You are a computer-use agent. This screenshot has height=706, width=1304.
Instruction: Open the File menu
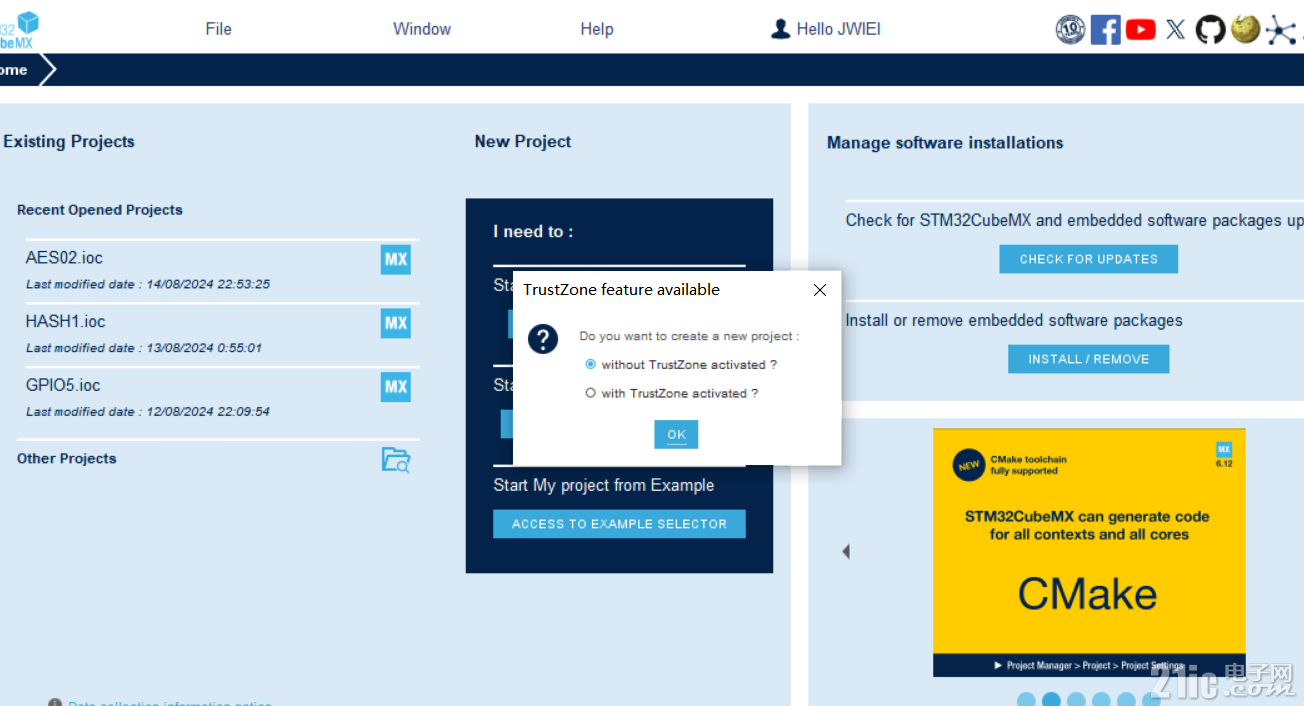[x=218, y=29]
